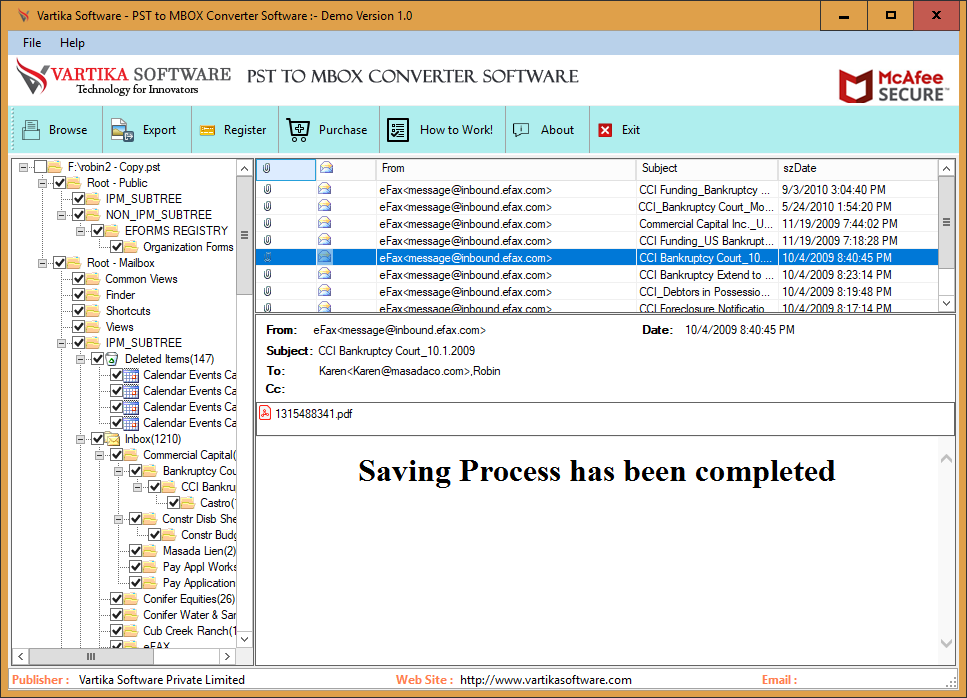Click the folder tree vertical scrollbar thumb
This screenshot has height=698, width=967.
(x=245, y=236)
